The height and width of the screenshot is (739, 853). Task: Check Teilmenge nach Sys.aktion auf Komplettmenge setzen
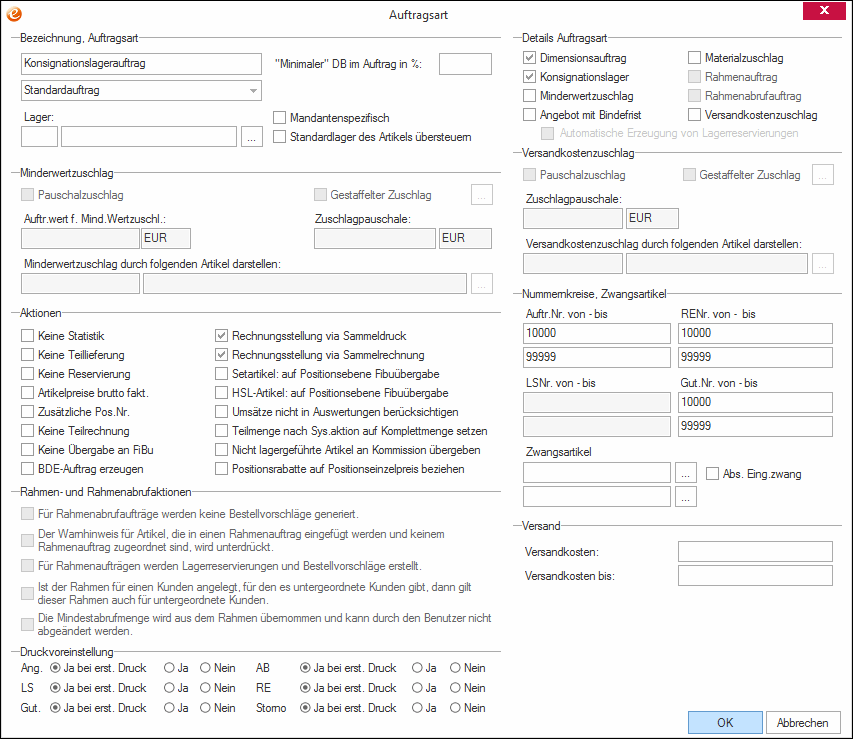coord(221,431)
